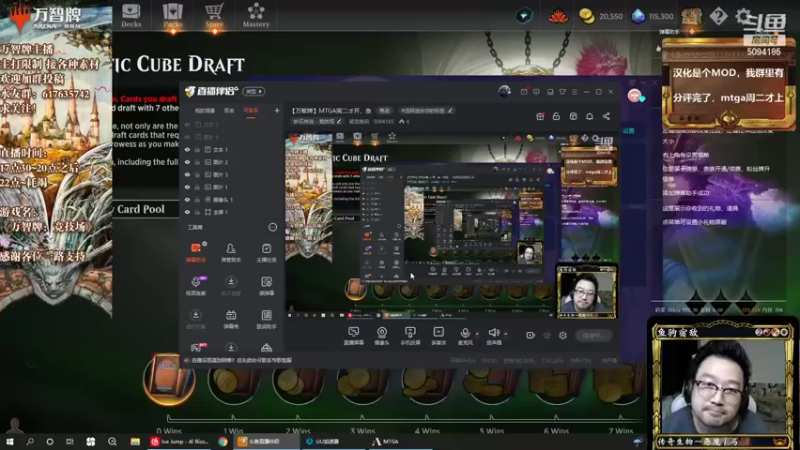
Task: Open the Mastery section in MTG Arena
Action: [256, 15]
